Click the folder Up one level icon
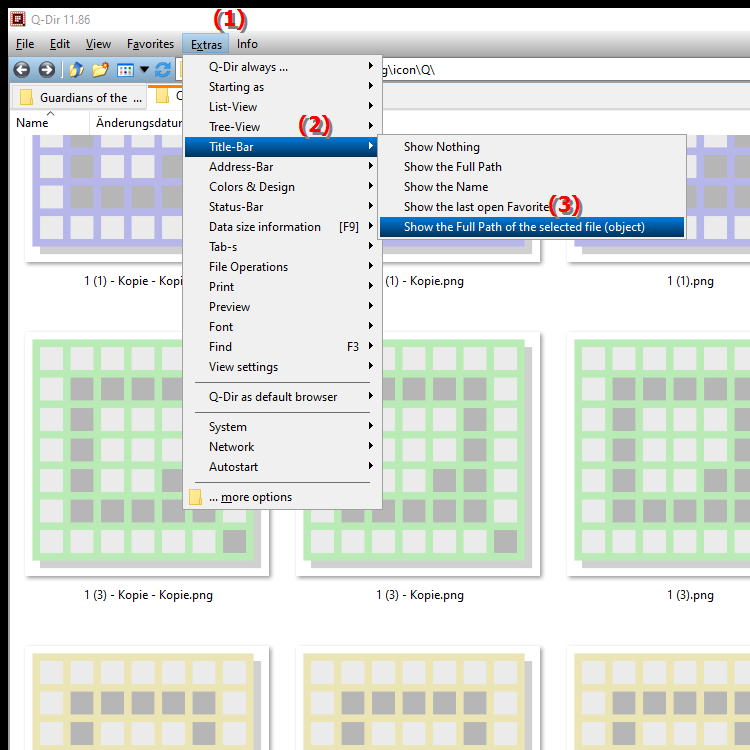Image resolution: width=750 pixels, height=750 pixels. (76, 70)
